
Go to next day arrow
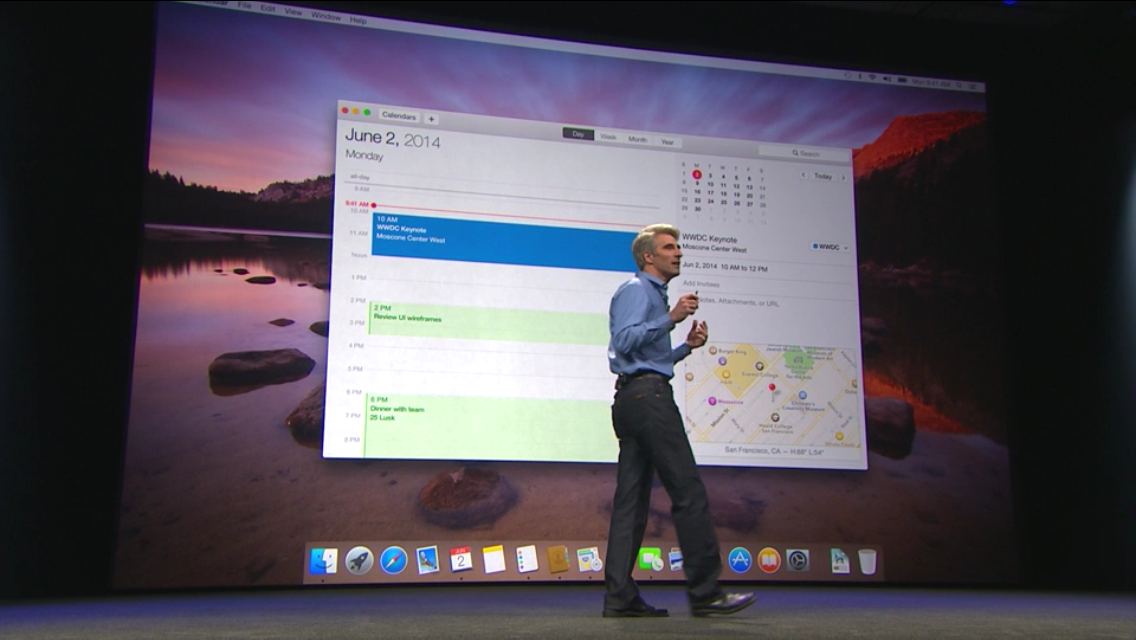click(843, 178)
